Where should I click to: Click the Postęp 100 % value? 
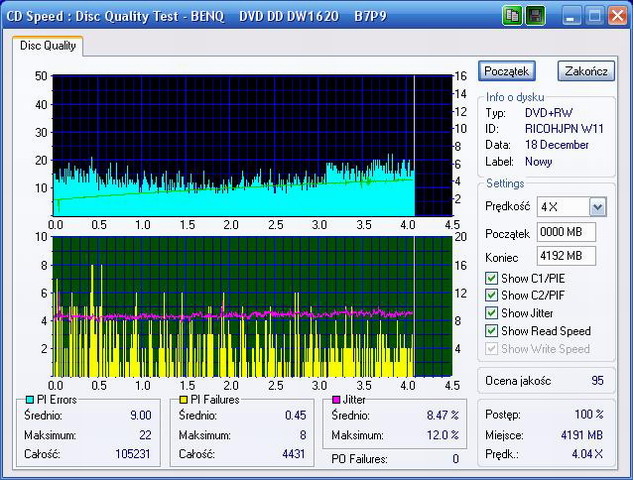pos(589,414)
